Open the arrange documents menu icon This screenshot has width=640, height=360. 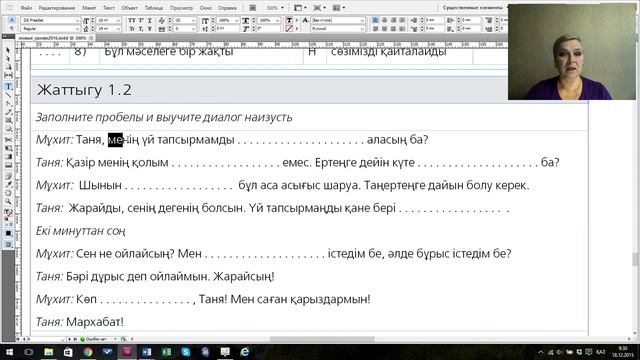click(x=339, y=8)
